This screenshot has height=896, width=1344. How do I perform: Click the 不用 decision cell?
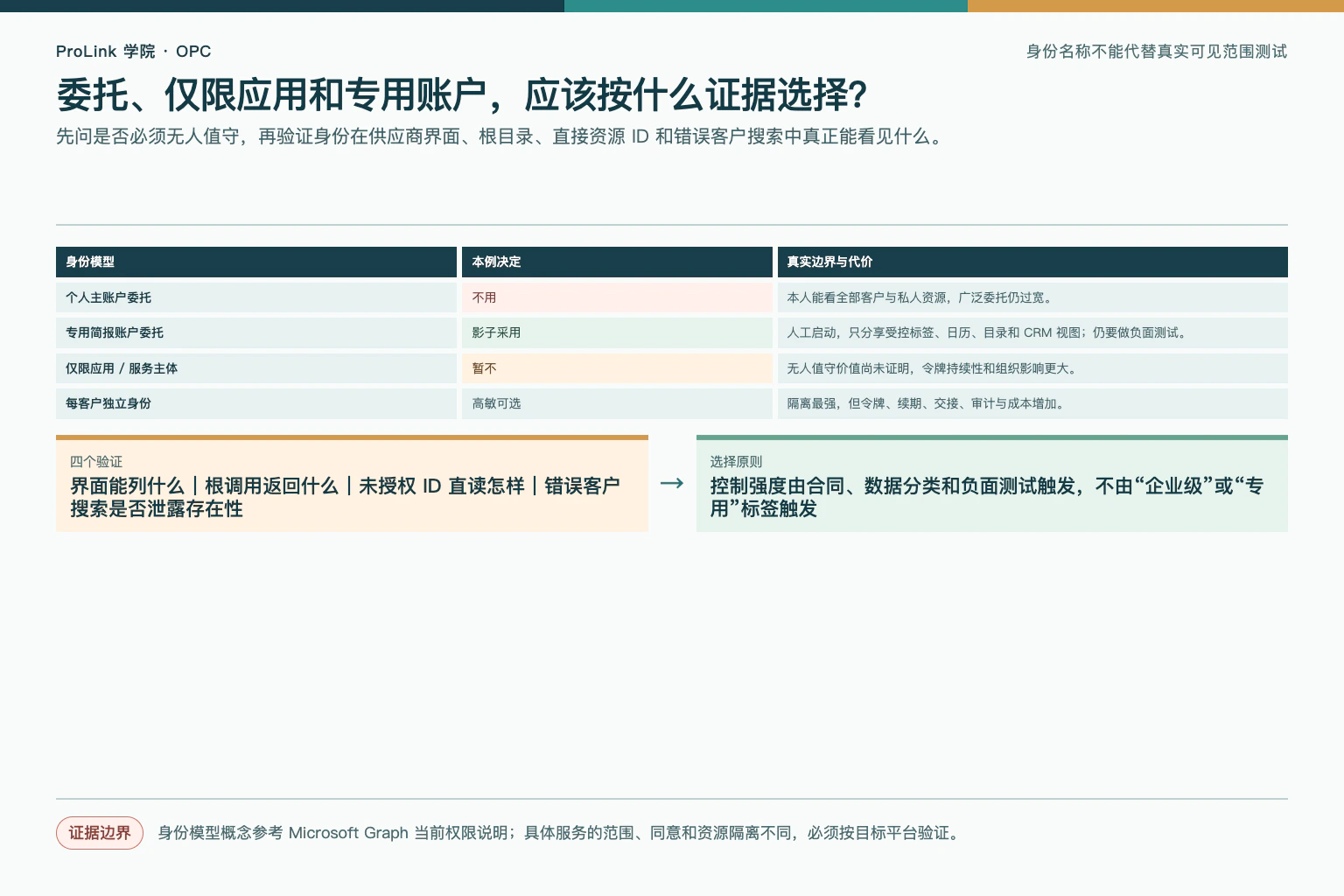click(617, 297)
